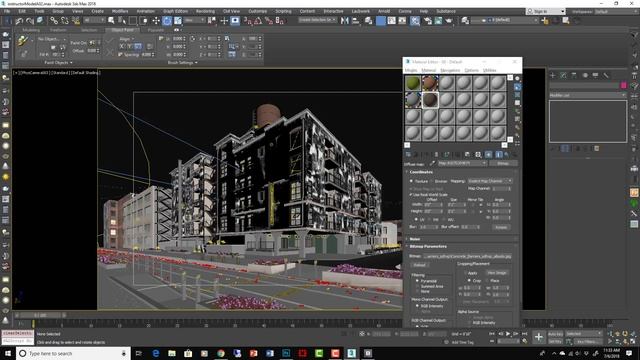This screenshot has height=360, width=640.
Task: Click the Mirror tool icon
Action: [x=345, y=20]
